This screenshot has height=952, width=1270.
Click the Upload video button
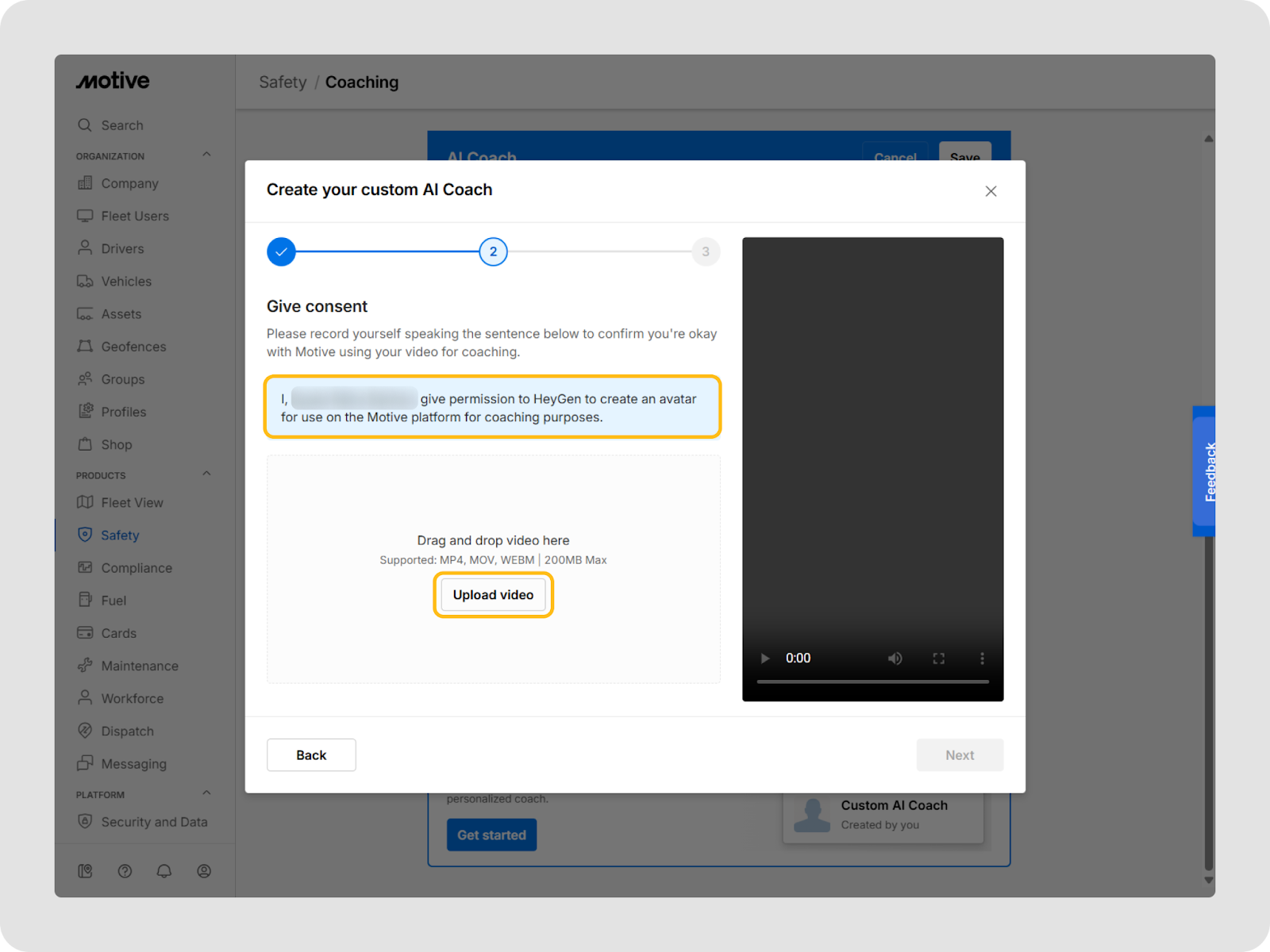[493, 595]
